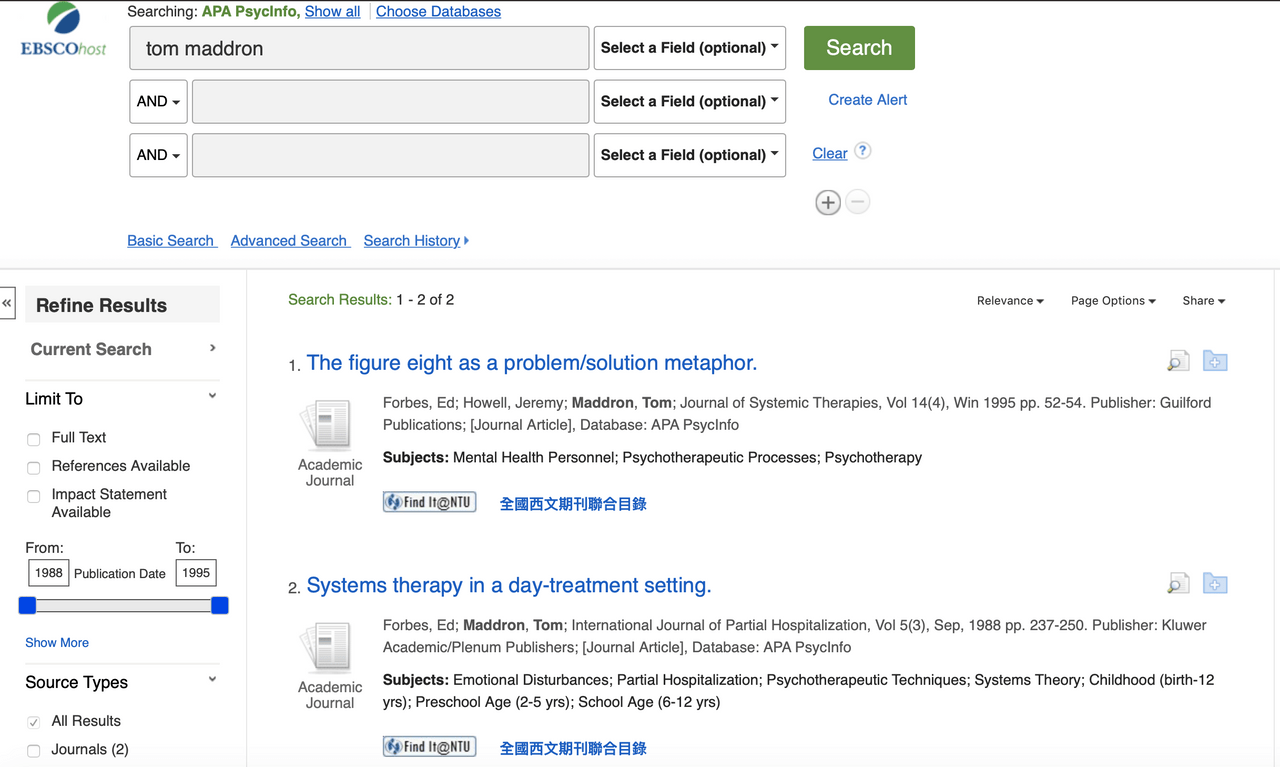Add figure eight article to folder
This screenshot has width=1280, height=767.
[x=1215, y=361]
